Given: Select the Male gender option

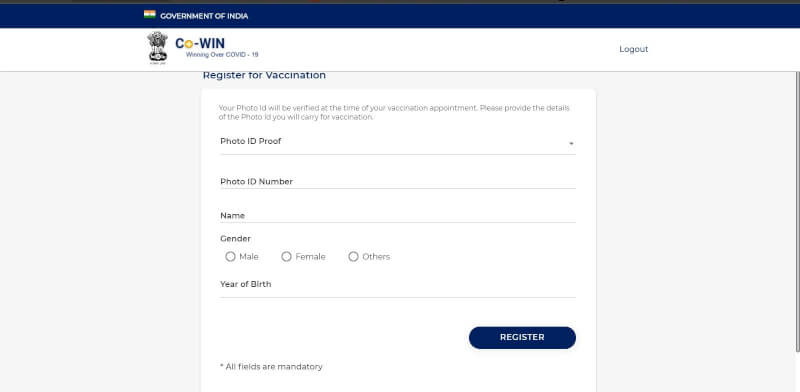Looking at the screenshot, I should click(230, 257).
